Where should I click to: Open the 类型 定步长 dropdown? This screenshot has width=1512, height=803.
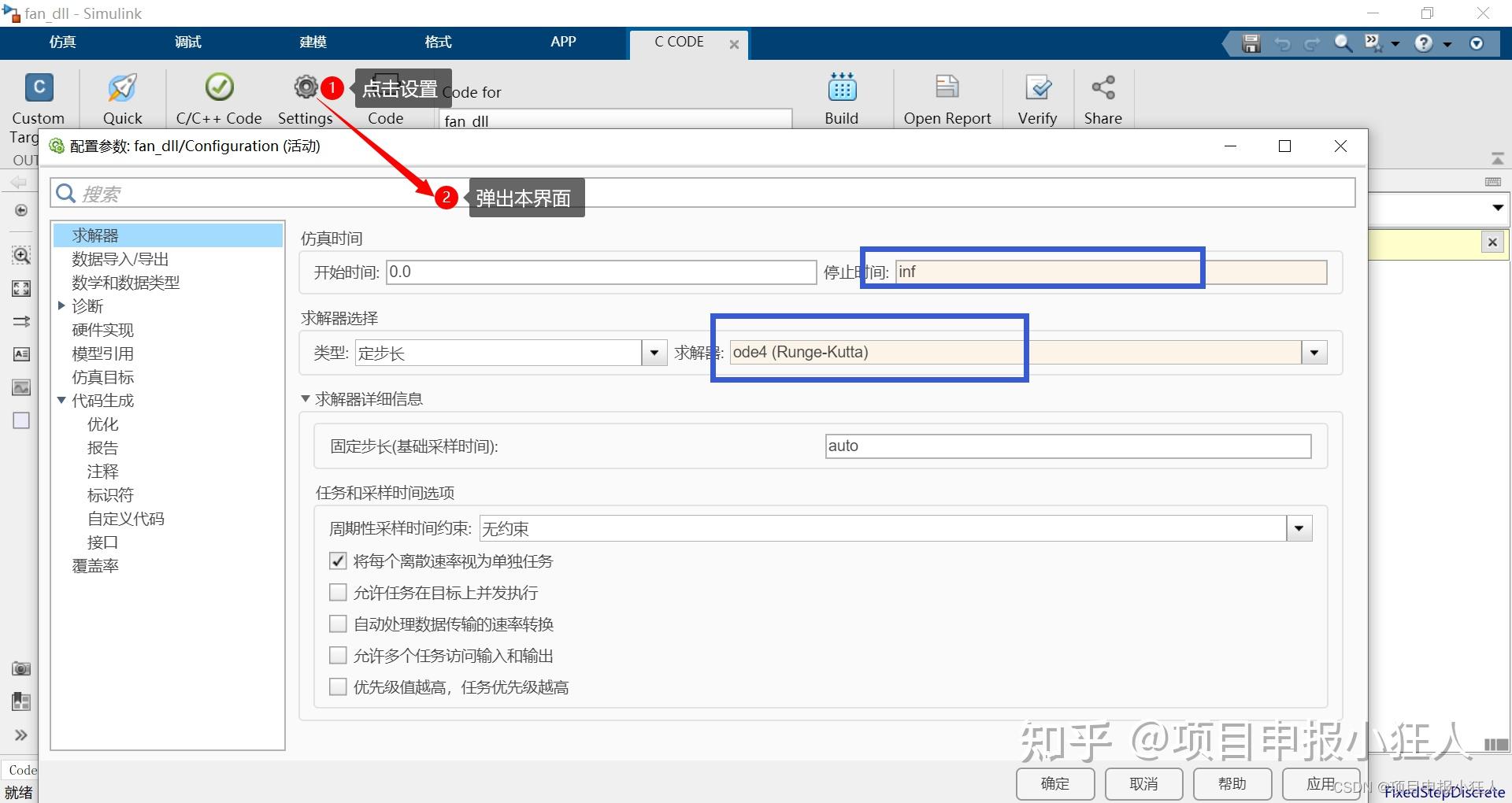(x=654, y=353)
